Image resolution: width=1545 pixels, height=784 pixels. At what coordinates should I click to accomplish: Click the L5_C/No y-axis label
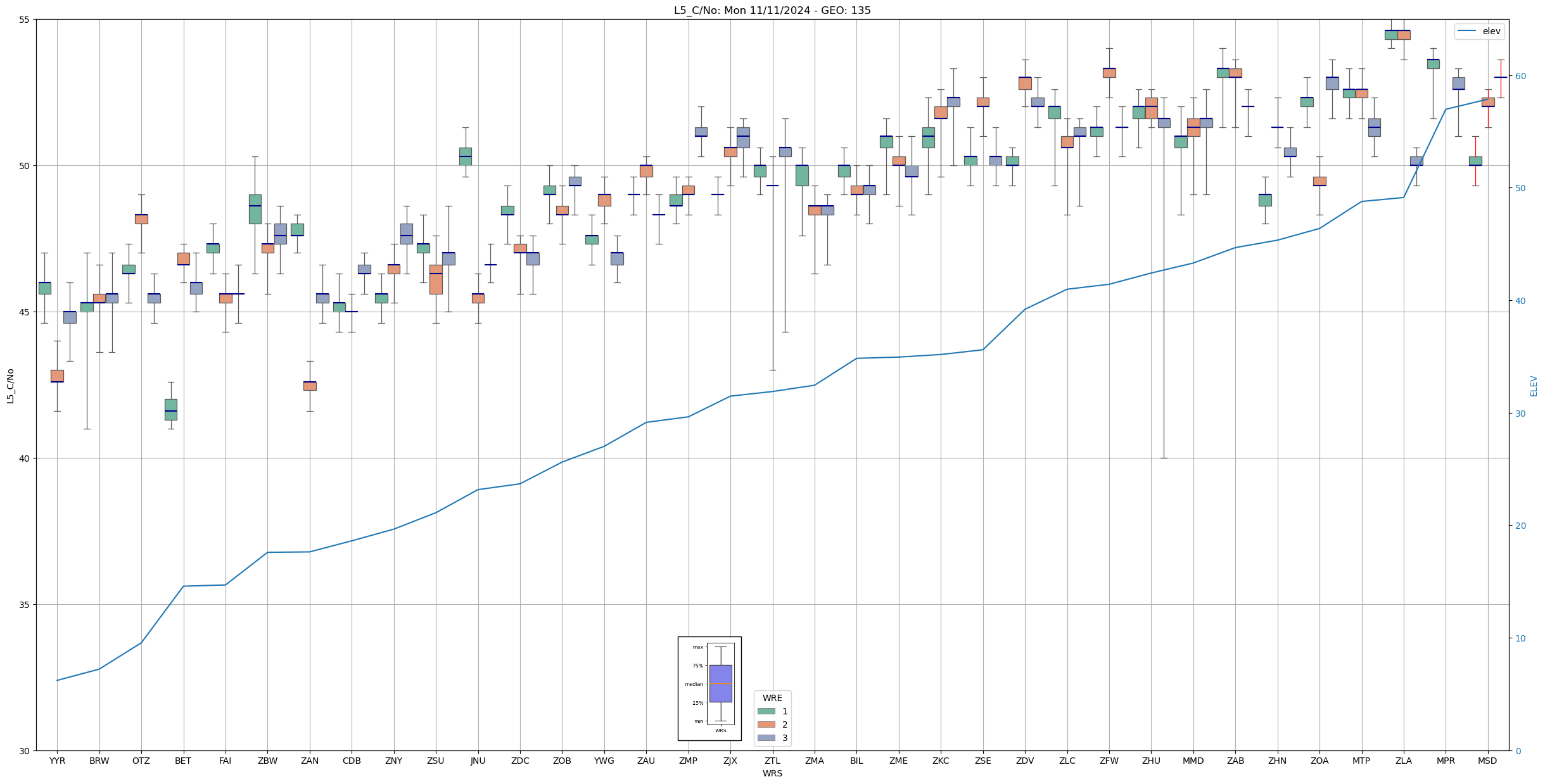coord(10,386)
